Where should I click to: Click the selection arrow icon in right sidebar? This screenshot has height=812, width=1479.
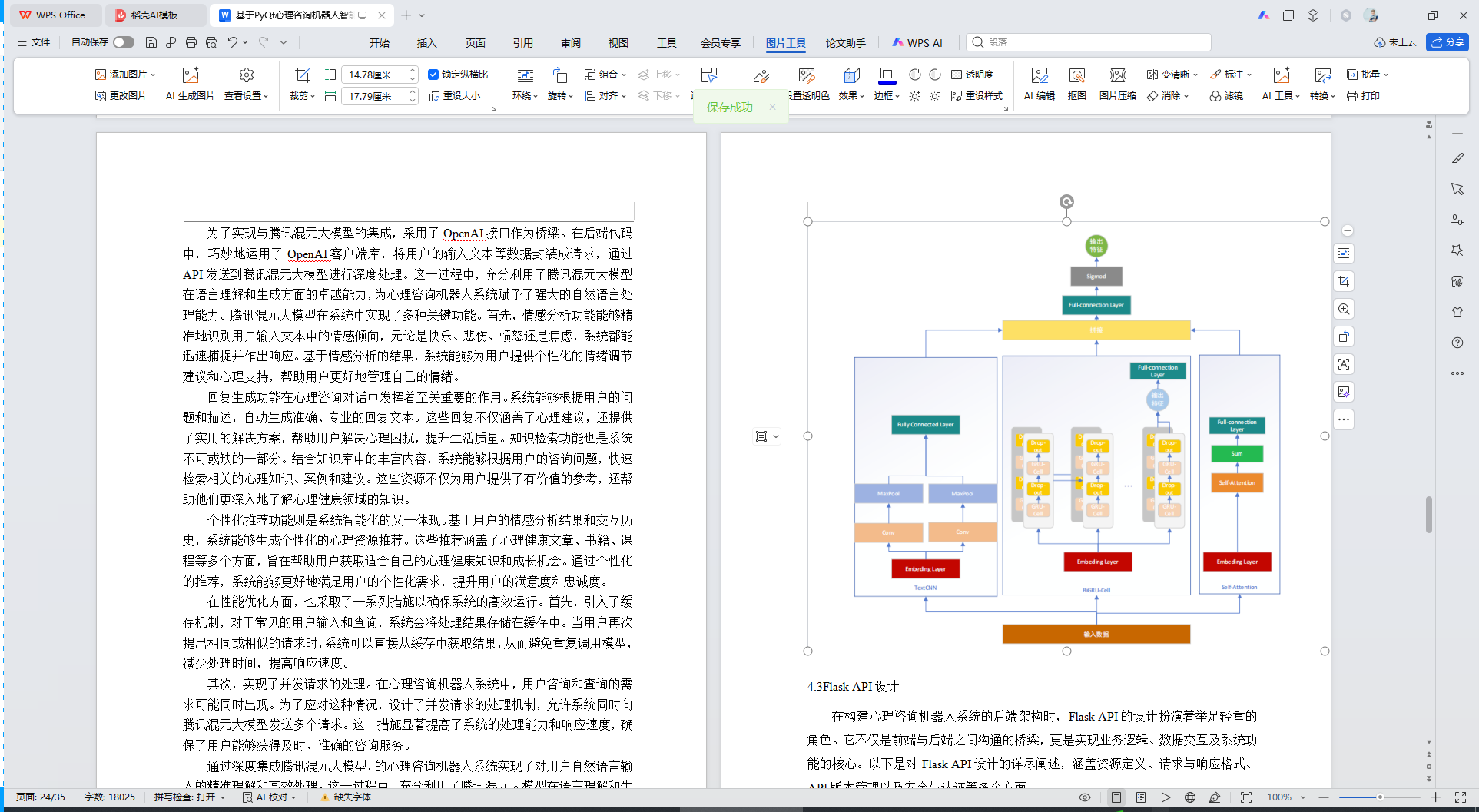coord(1457,189)
